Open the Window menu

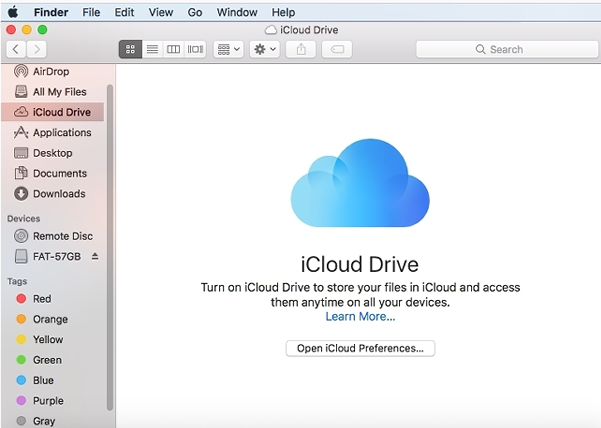pyautogui.click(x=237, y=12)
